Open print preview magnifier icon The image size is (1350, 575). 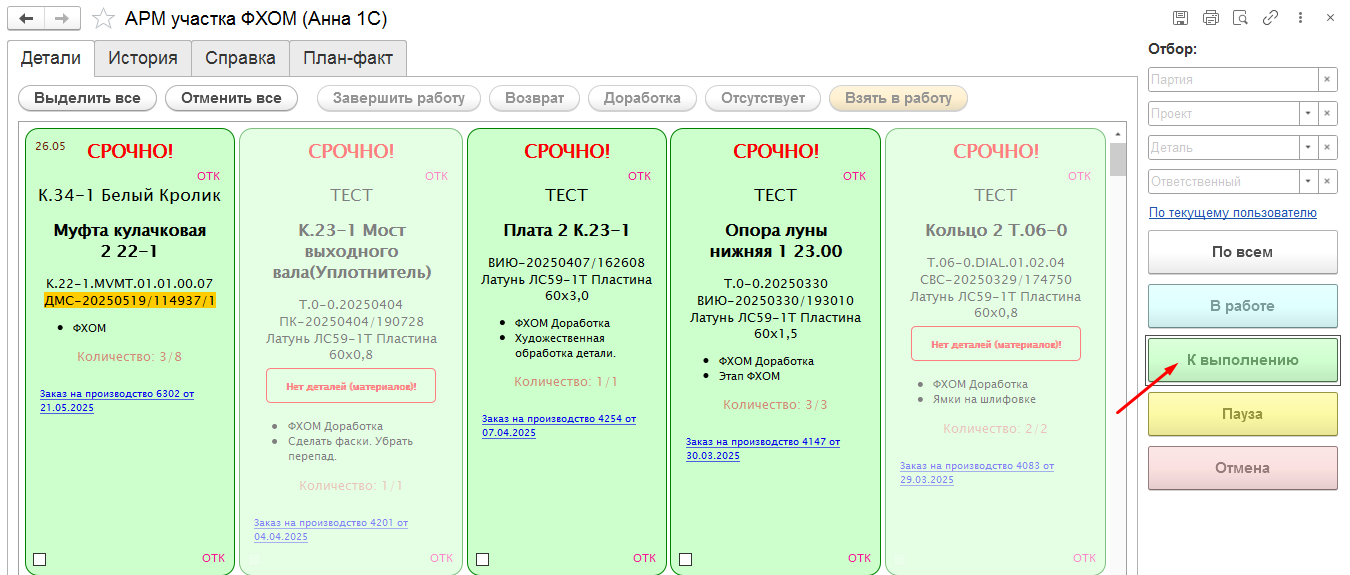pos(1241,18)
